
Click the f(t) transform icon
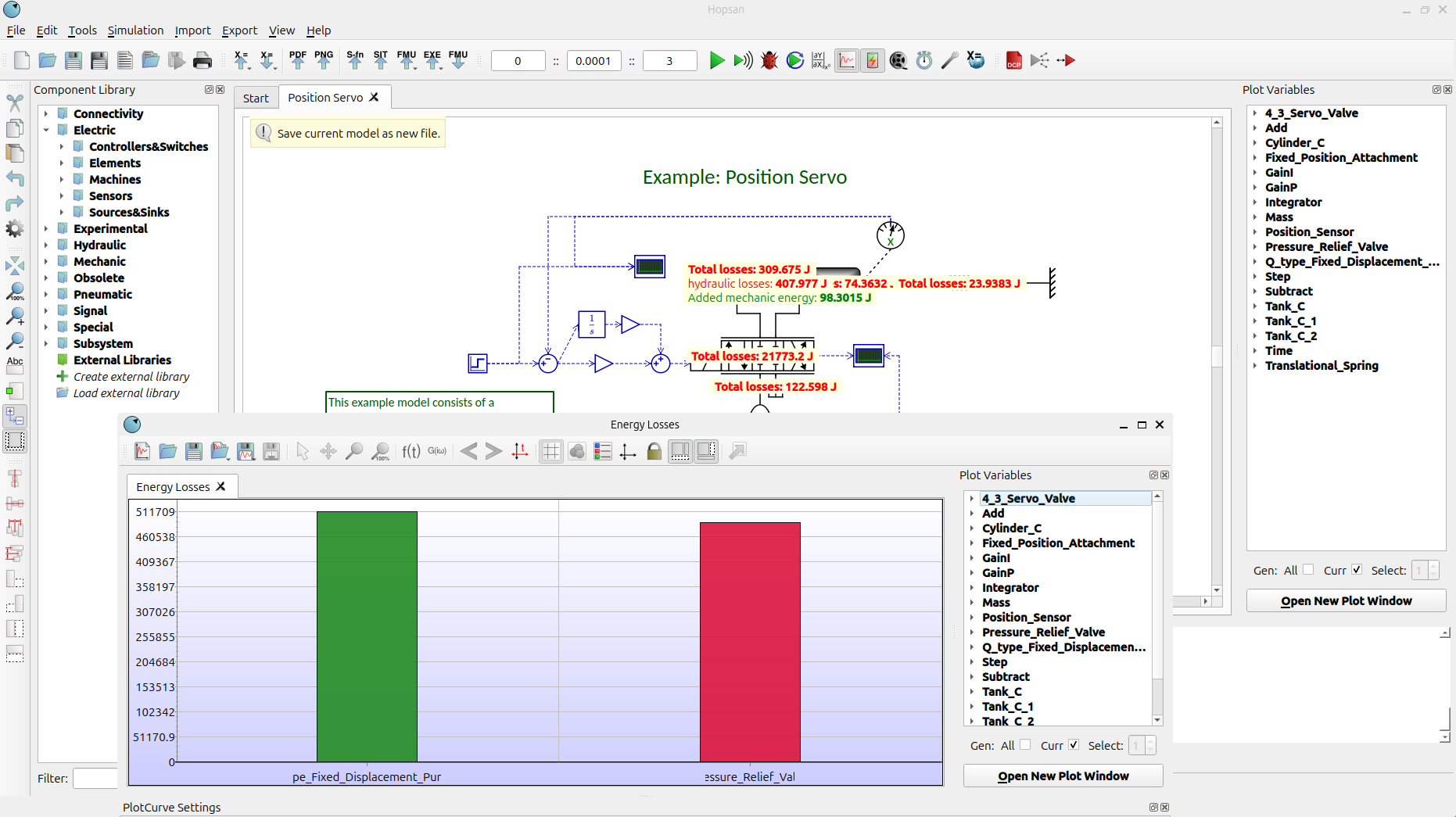[x=411, y=451]
